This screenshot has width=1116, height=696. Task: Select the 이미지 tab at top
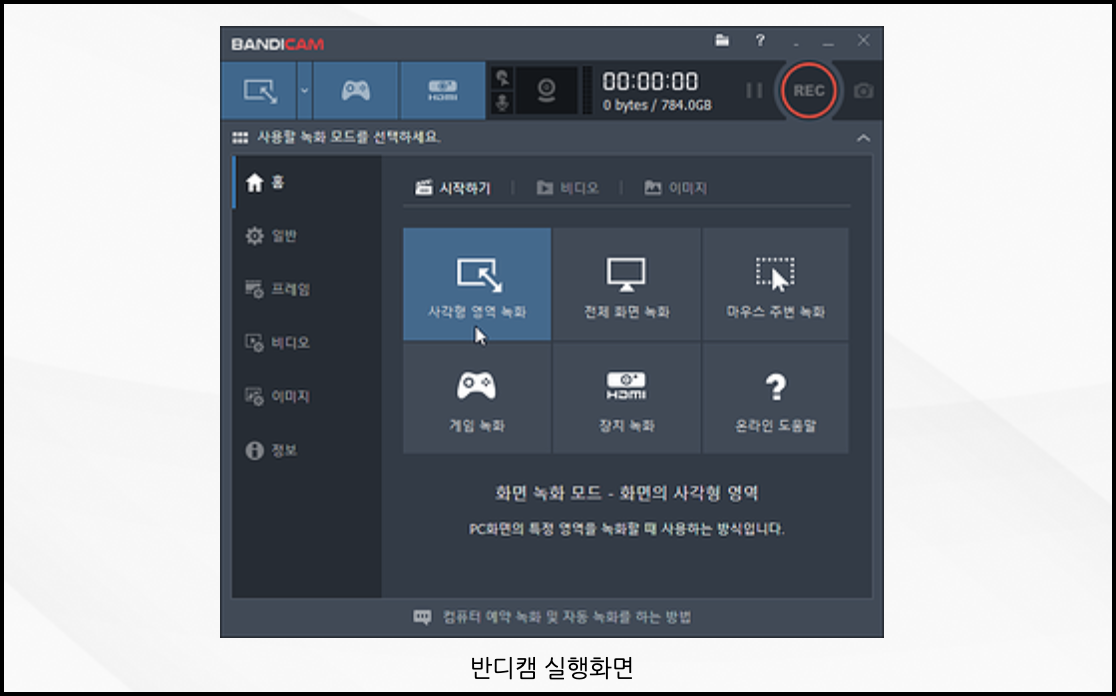coord(675,188)
